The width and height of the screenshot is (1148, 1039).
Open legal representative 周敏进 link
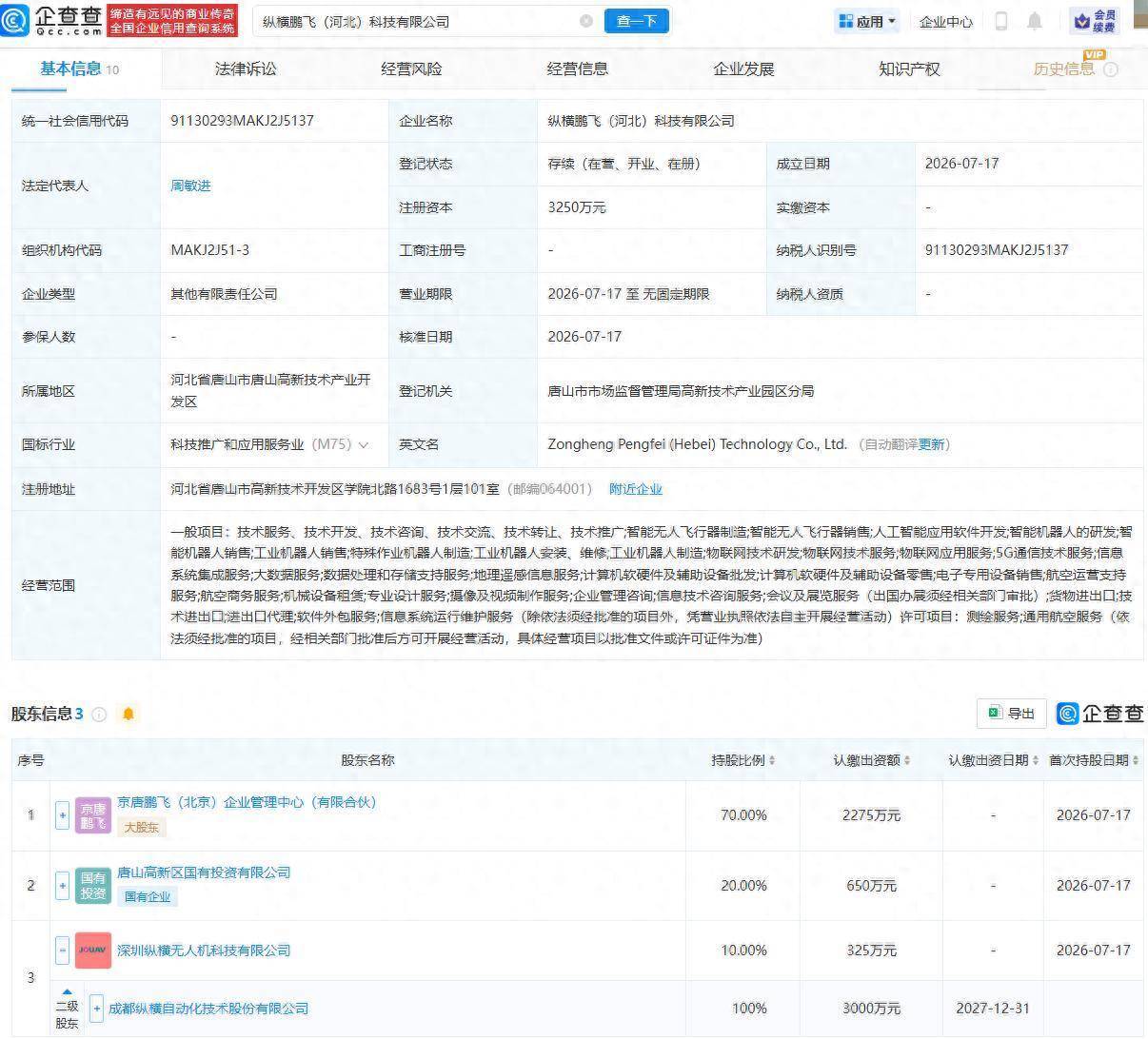click(190, 186)
